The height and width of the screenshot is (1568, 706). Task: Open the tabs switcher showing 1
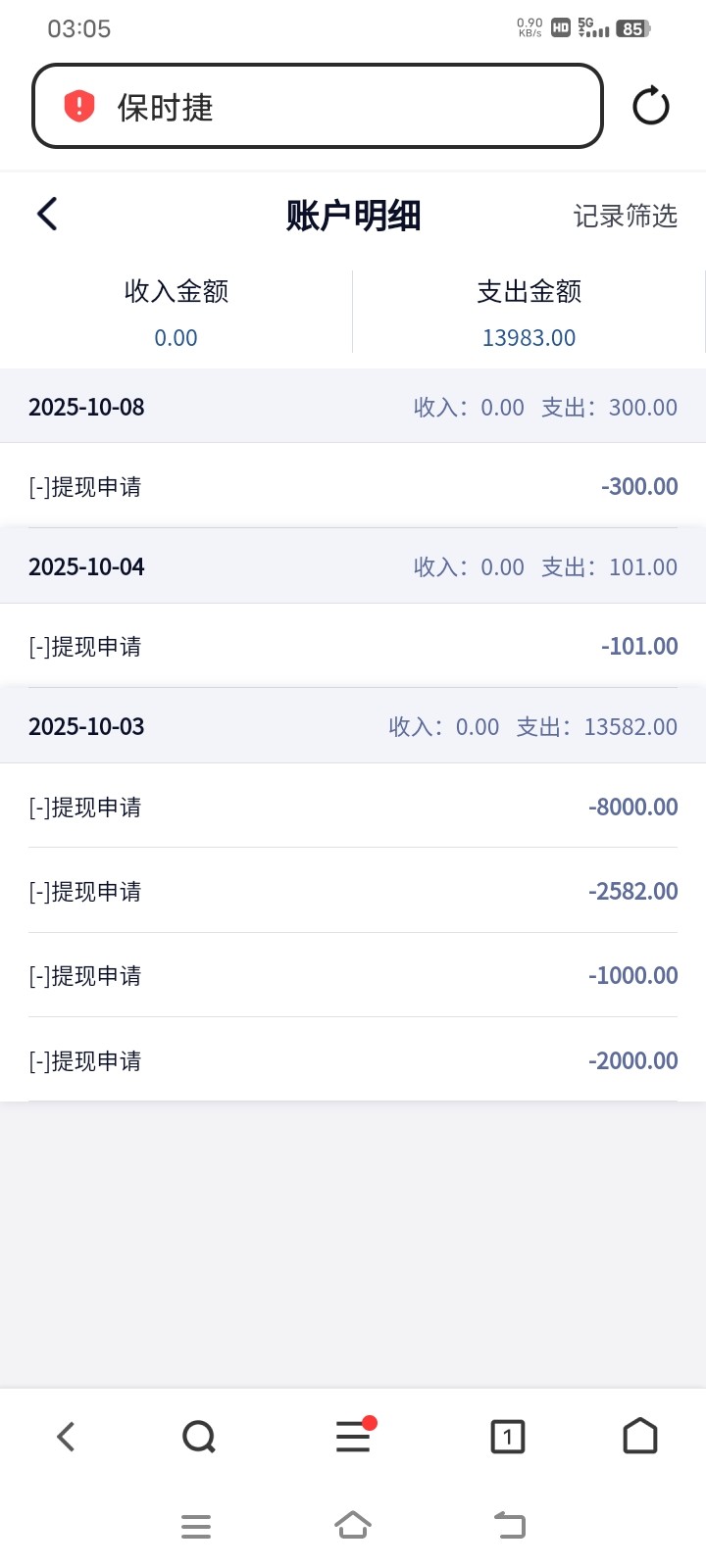coord(507,1437)
